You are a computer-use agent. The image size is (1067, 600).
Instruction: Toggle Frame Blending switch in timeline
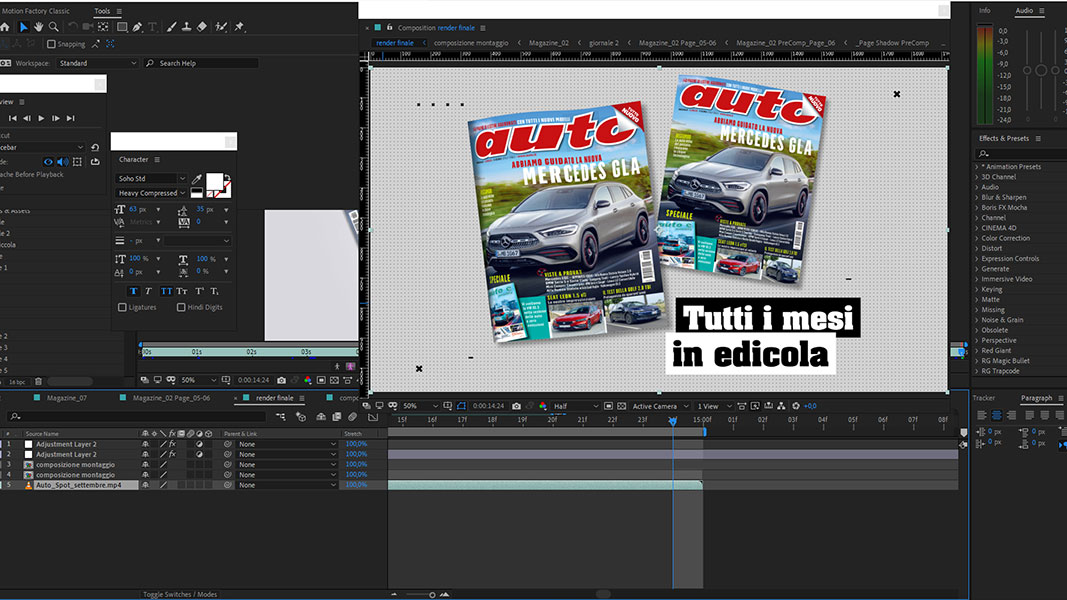pyautogui.click(x=337, y=416)
